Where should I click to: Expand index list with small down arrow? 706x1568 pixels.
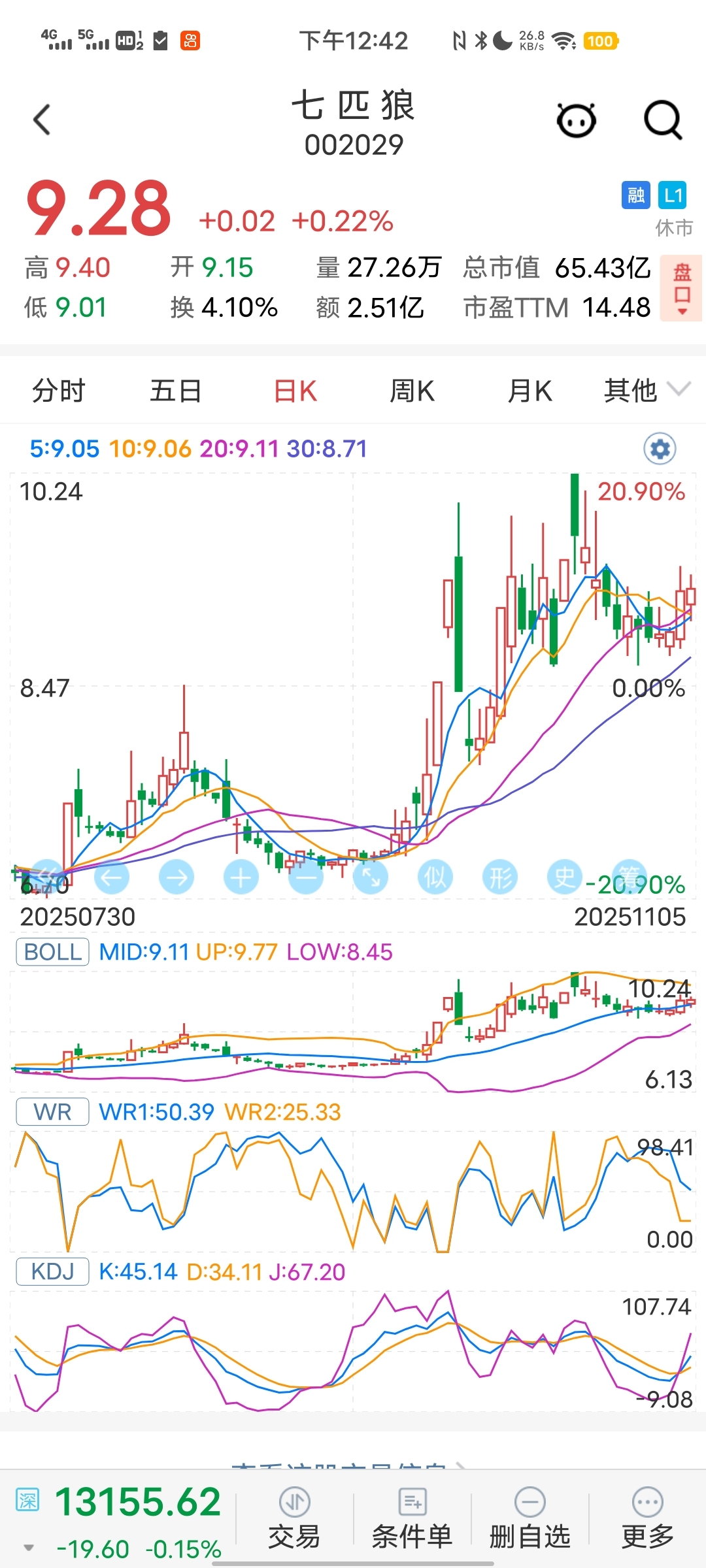(x=29, y=1548)
